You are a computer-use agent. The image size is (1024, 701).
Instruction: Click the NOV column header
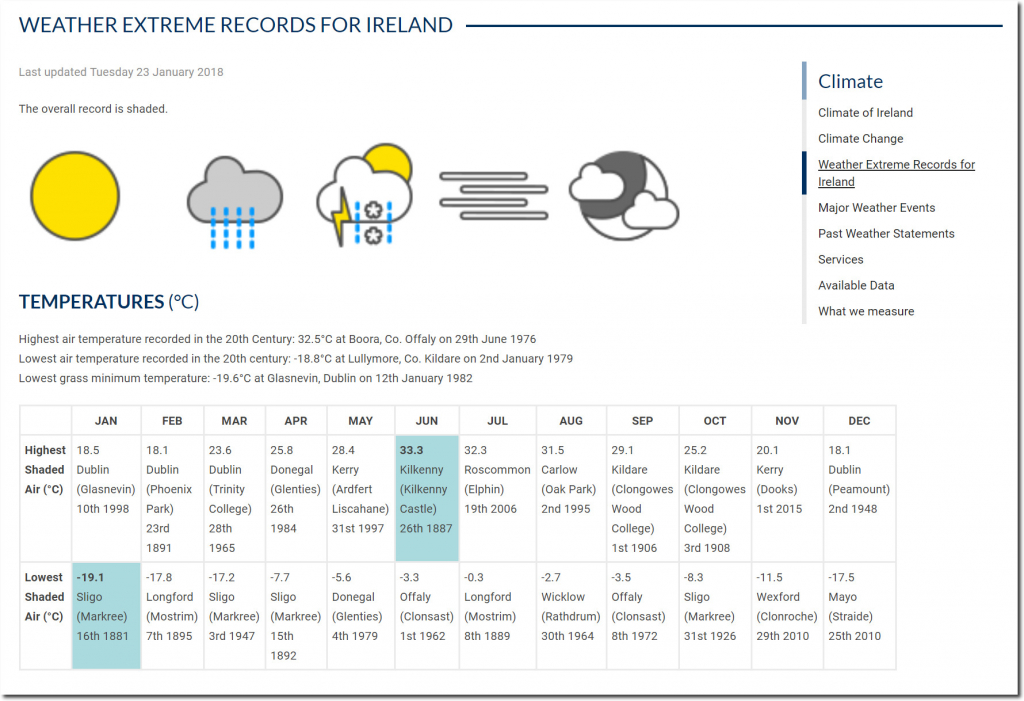point(787,421)
